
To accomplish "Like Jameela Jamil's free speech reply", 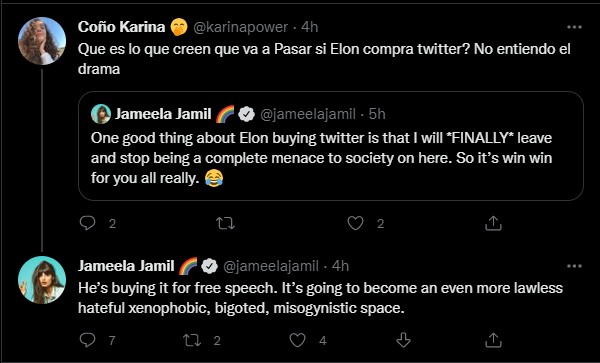I will click(297, 340).
